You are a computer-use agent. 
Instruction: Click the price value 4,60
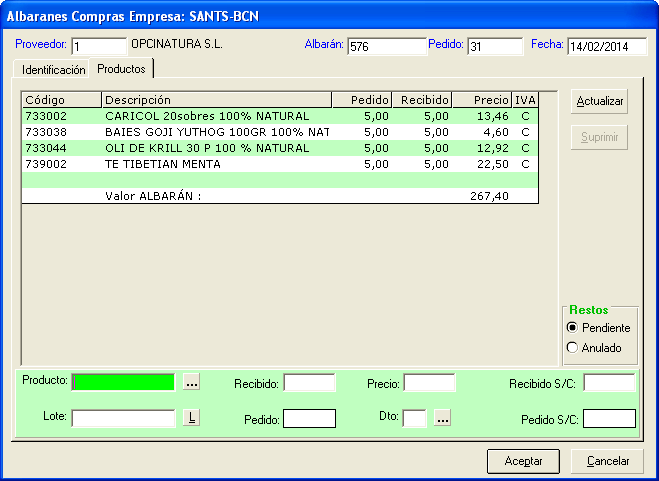(x=496, y=132)
